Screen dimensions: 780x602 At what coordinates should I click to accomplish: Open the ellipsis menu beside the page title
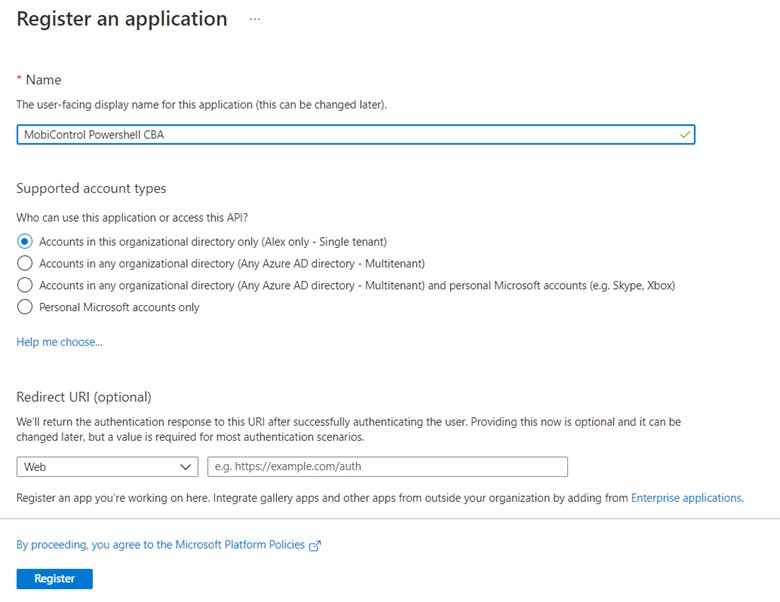(255, 19)
